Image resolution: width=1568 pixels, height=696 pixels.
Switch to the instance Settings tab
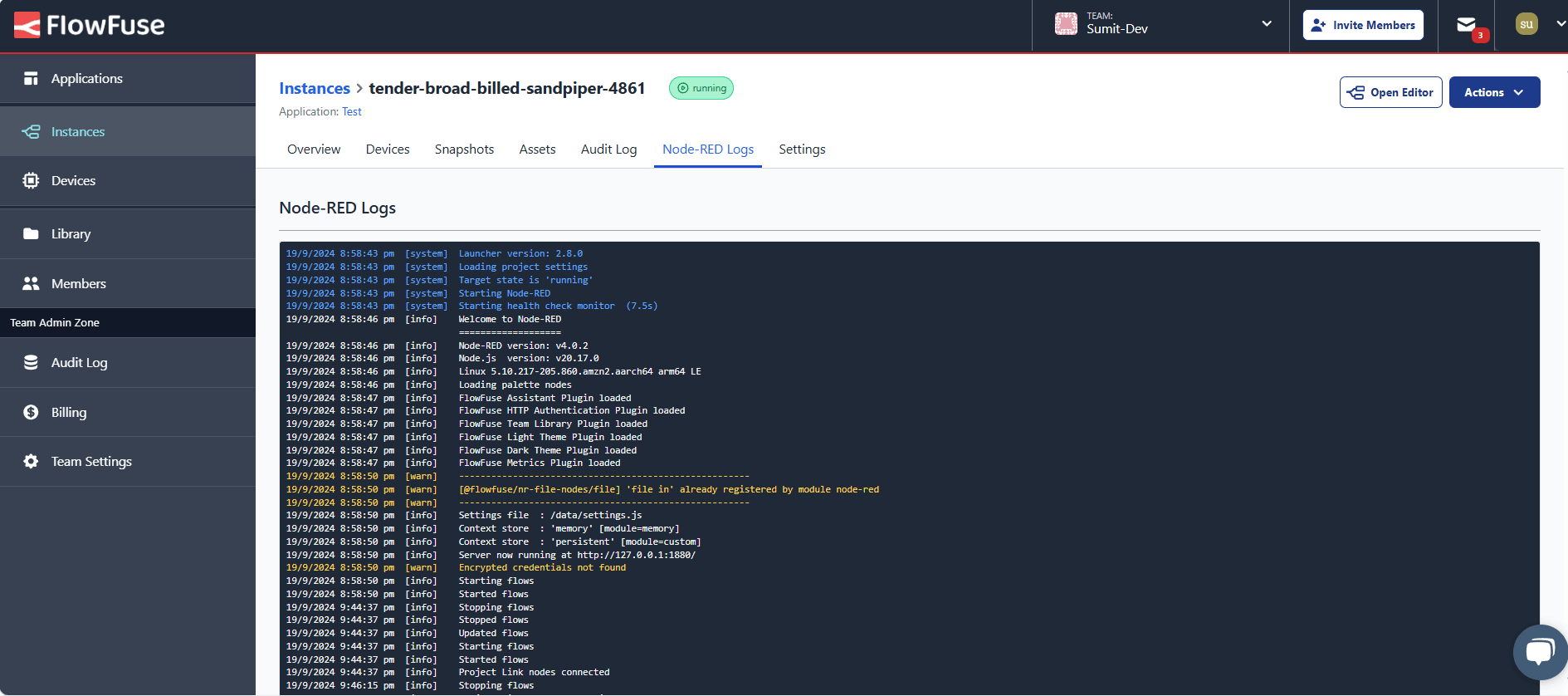[x=802, y=149]
